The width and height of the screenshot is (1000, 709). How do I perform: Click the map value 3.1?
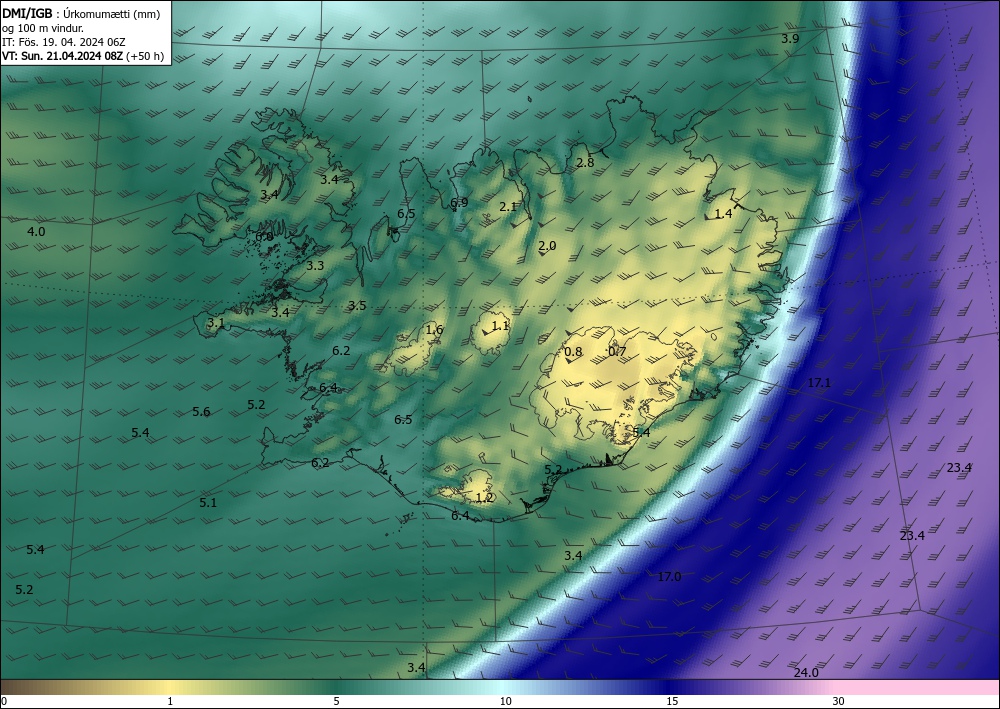click(x=216, y=323)
